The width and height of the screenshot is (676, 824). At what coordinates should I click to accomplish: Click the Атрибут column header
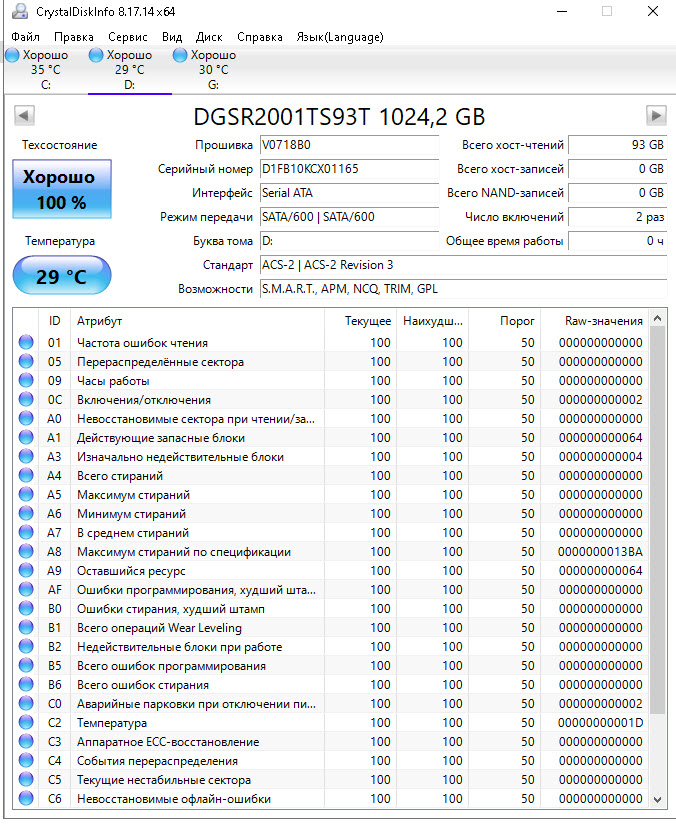tap(197, 321)
